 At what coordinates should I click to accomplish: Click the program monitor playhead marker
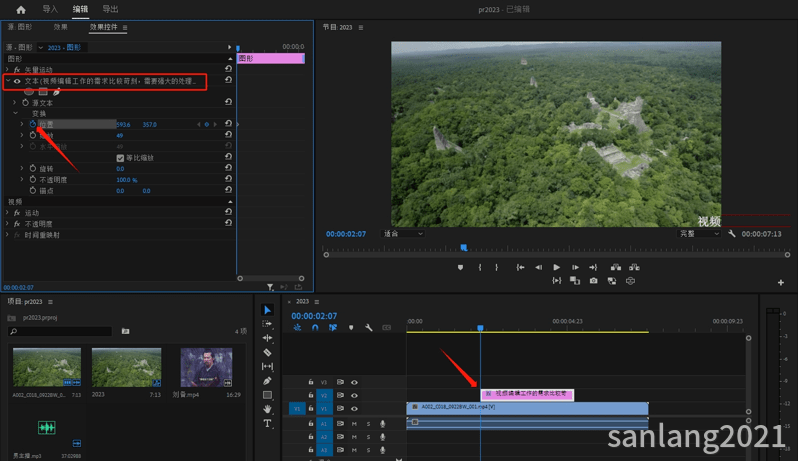(x=464, y=247)
